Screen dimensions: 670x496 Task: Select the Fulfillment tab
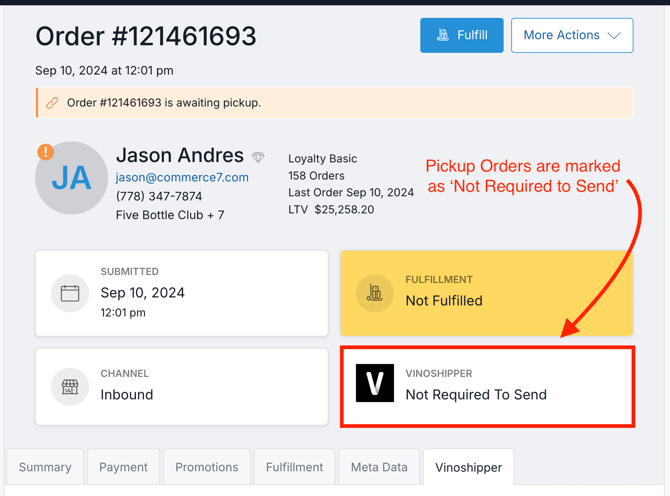[294, 467]
